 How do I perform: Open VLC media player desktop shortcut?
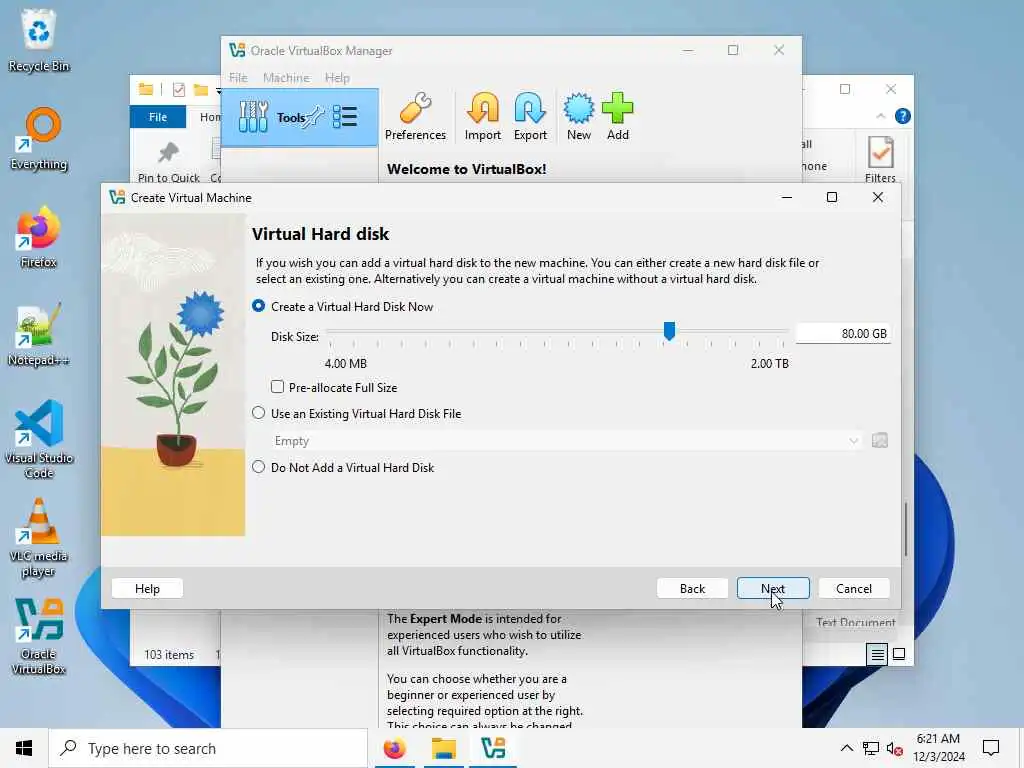click(x=39, y=538)
